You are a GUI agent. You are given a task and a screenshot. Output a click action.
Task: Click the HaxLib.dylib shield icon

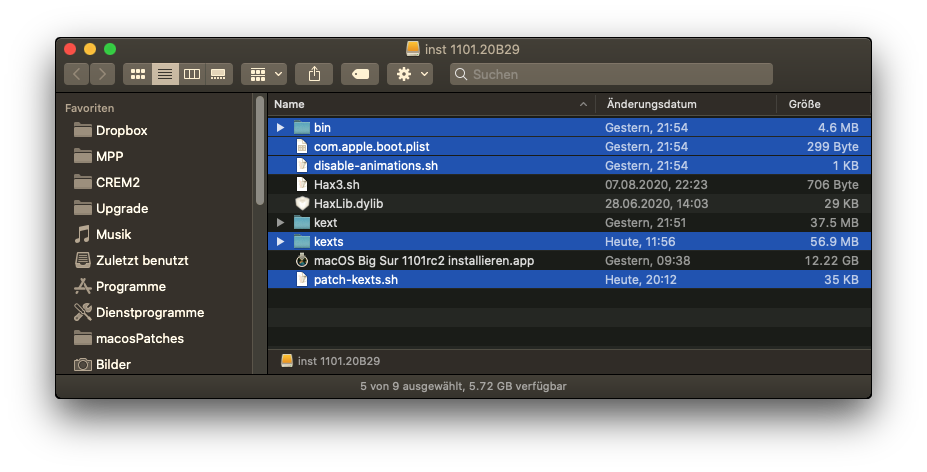[x=302, y=203]
